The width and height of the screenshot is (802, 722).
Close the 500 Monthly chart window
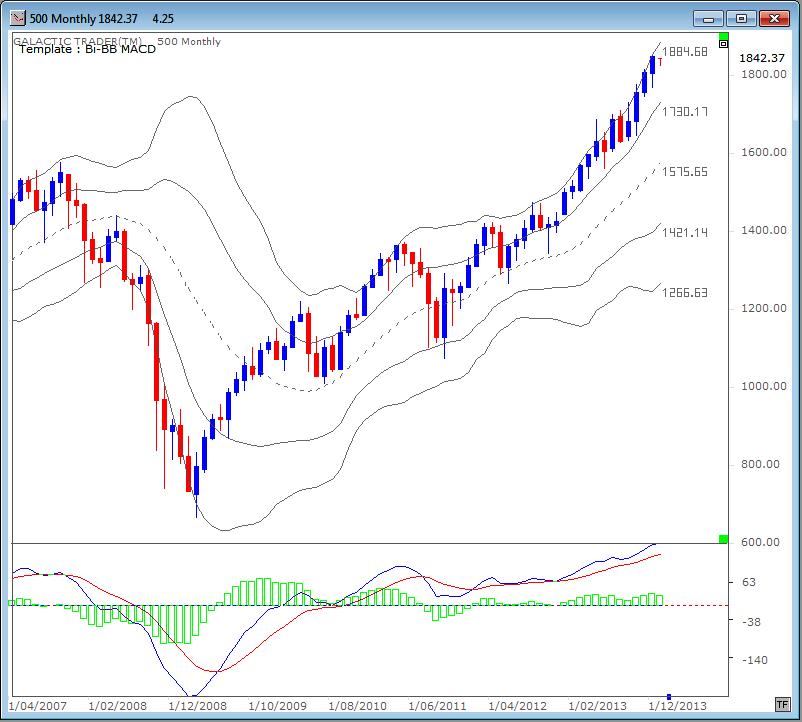point(774,19)
